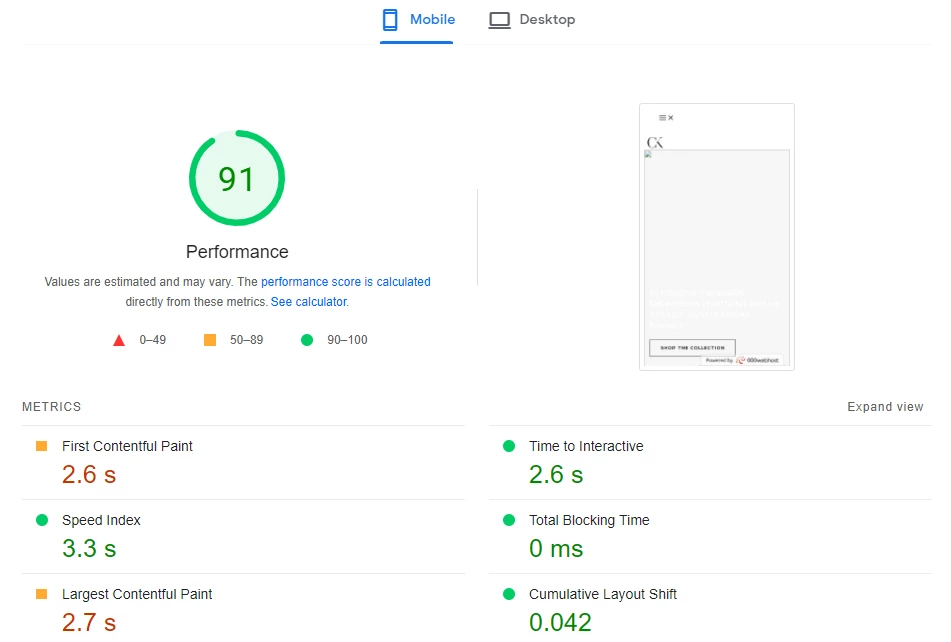Click the performance score gauge showing 91

click(237, 179)
